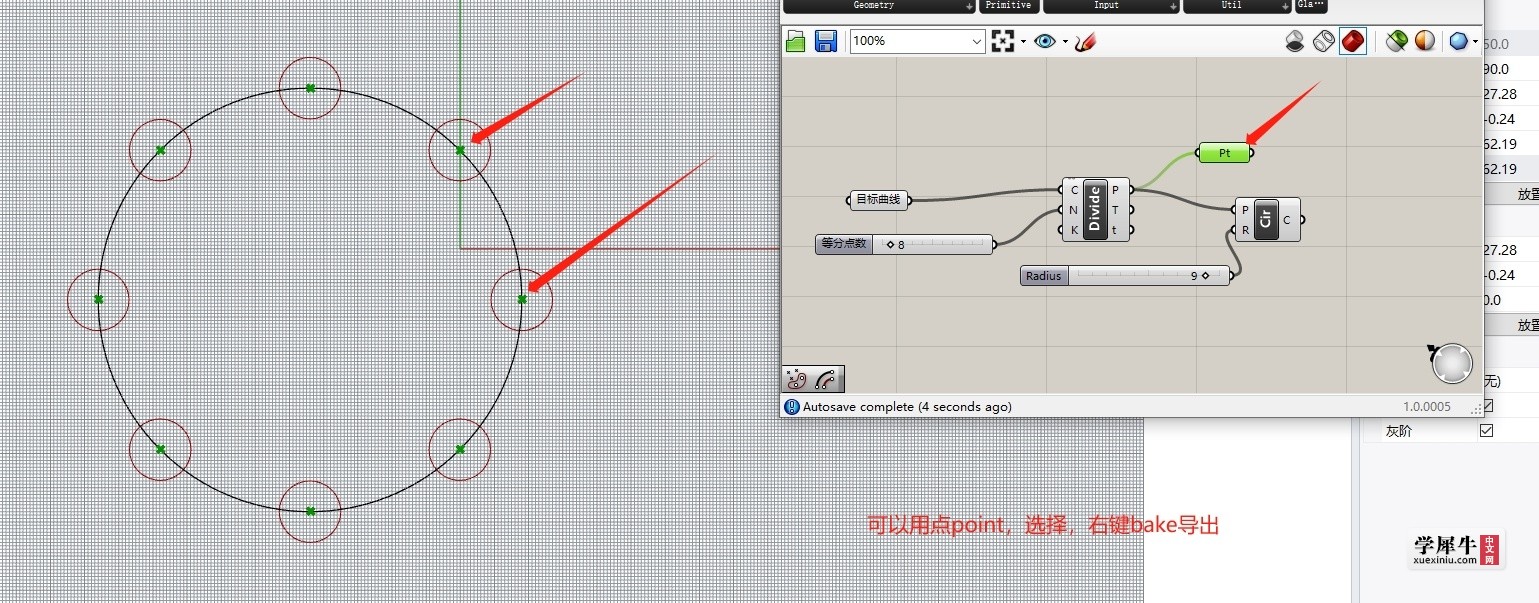Expand the Input panel plus arrow
The image size is (1539, 603).
(x=1173, y=7)
